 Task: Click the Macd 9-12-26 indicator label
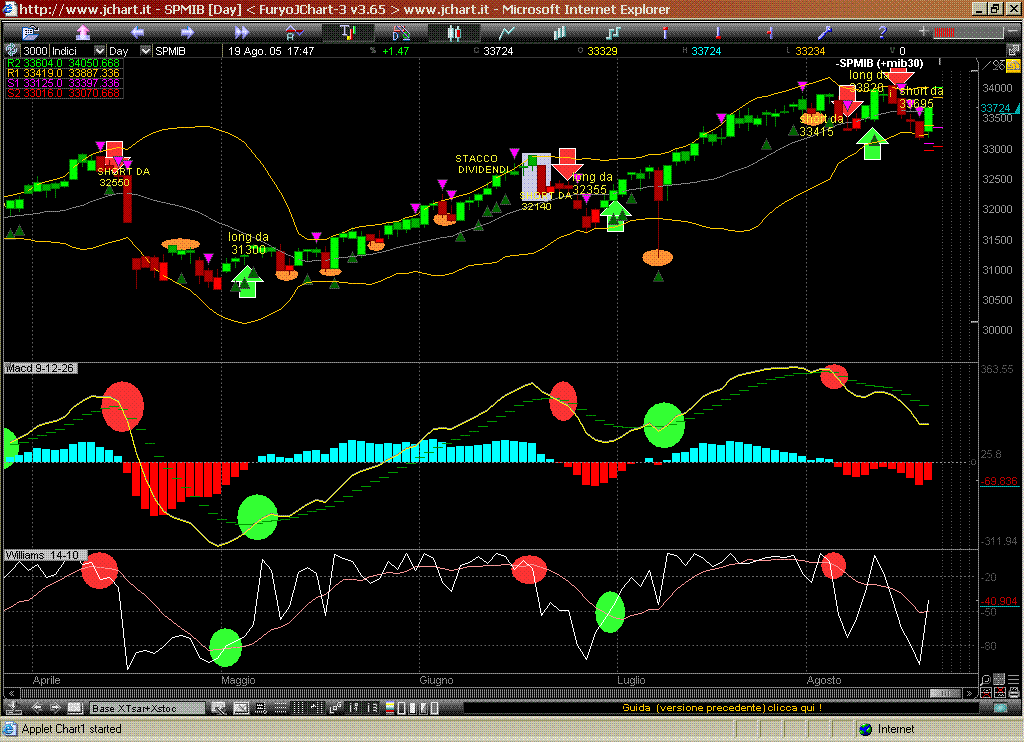coord(41,369)
